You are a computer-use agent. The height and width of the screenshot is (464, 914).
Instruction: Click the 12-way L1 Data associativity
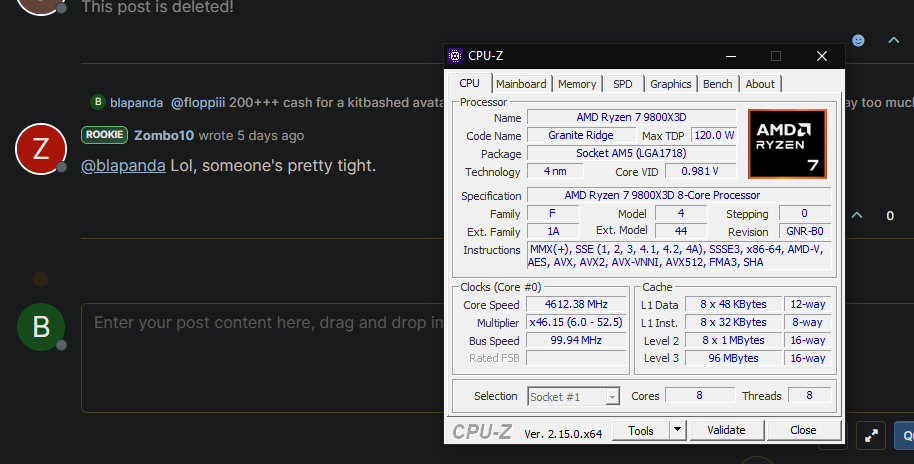(807, 304)
